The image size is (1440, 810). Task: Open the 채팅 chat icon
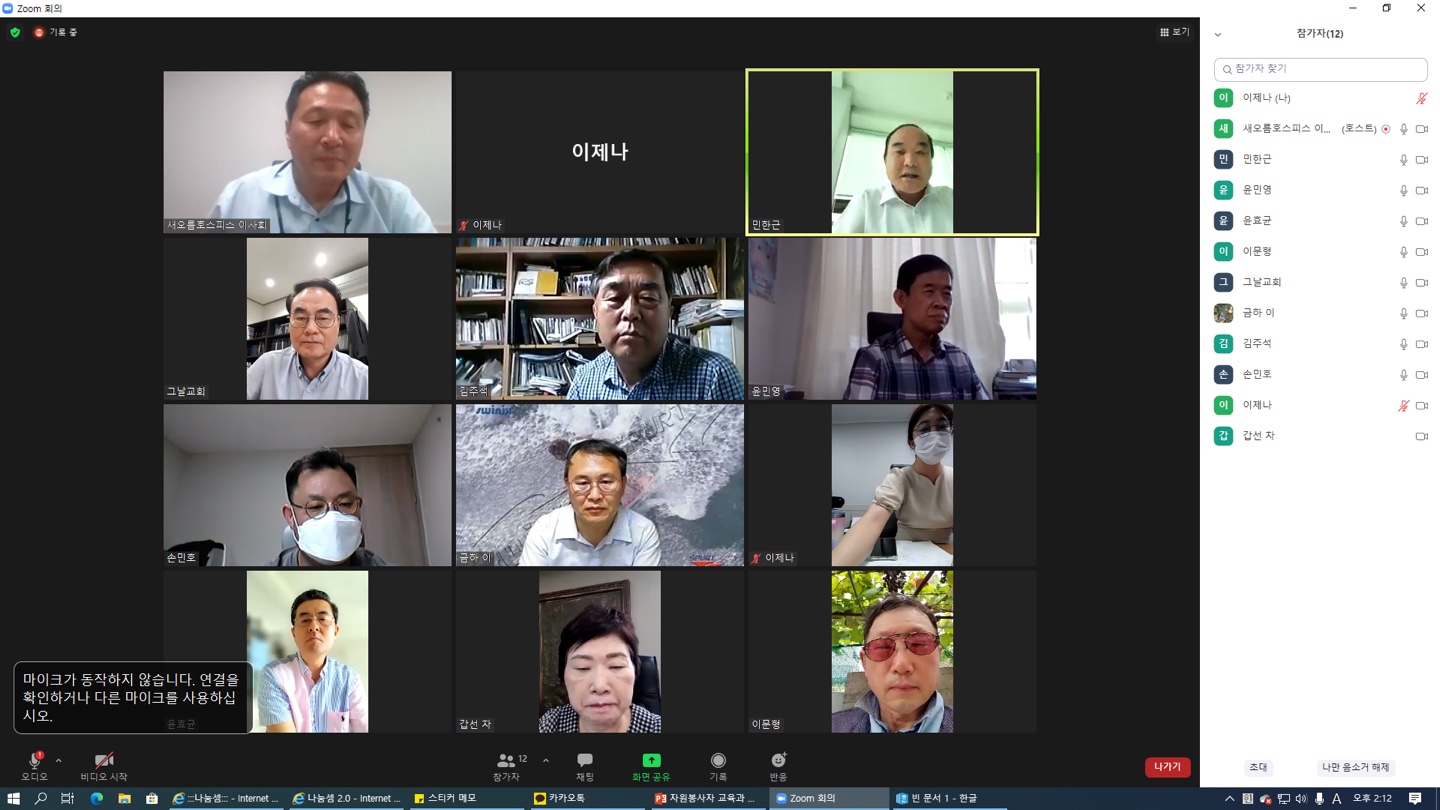[x=585, y=760]
